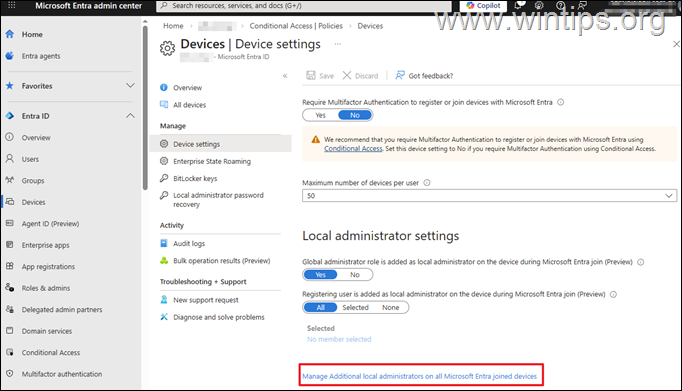Screen dimensions: 682x391
Task: Click the Agent ID (Preview) icon
Action: point(10,223)
